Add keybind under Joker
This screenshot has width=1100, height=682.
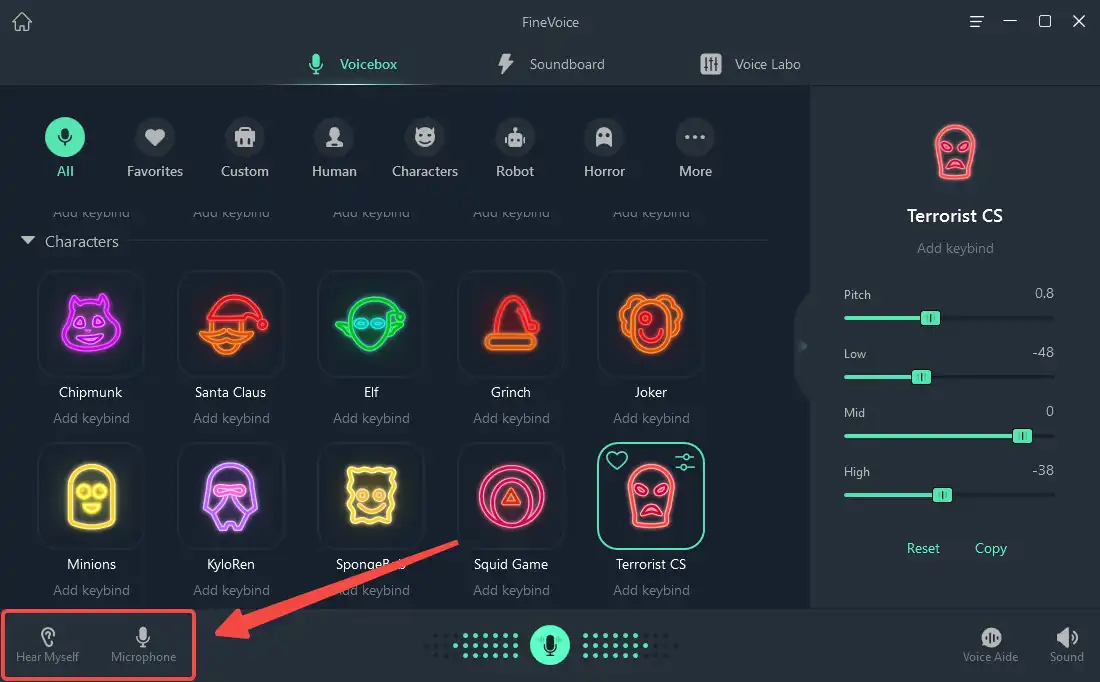click(651, 418)
